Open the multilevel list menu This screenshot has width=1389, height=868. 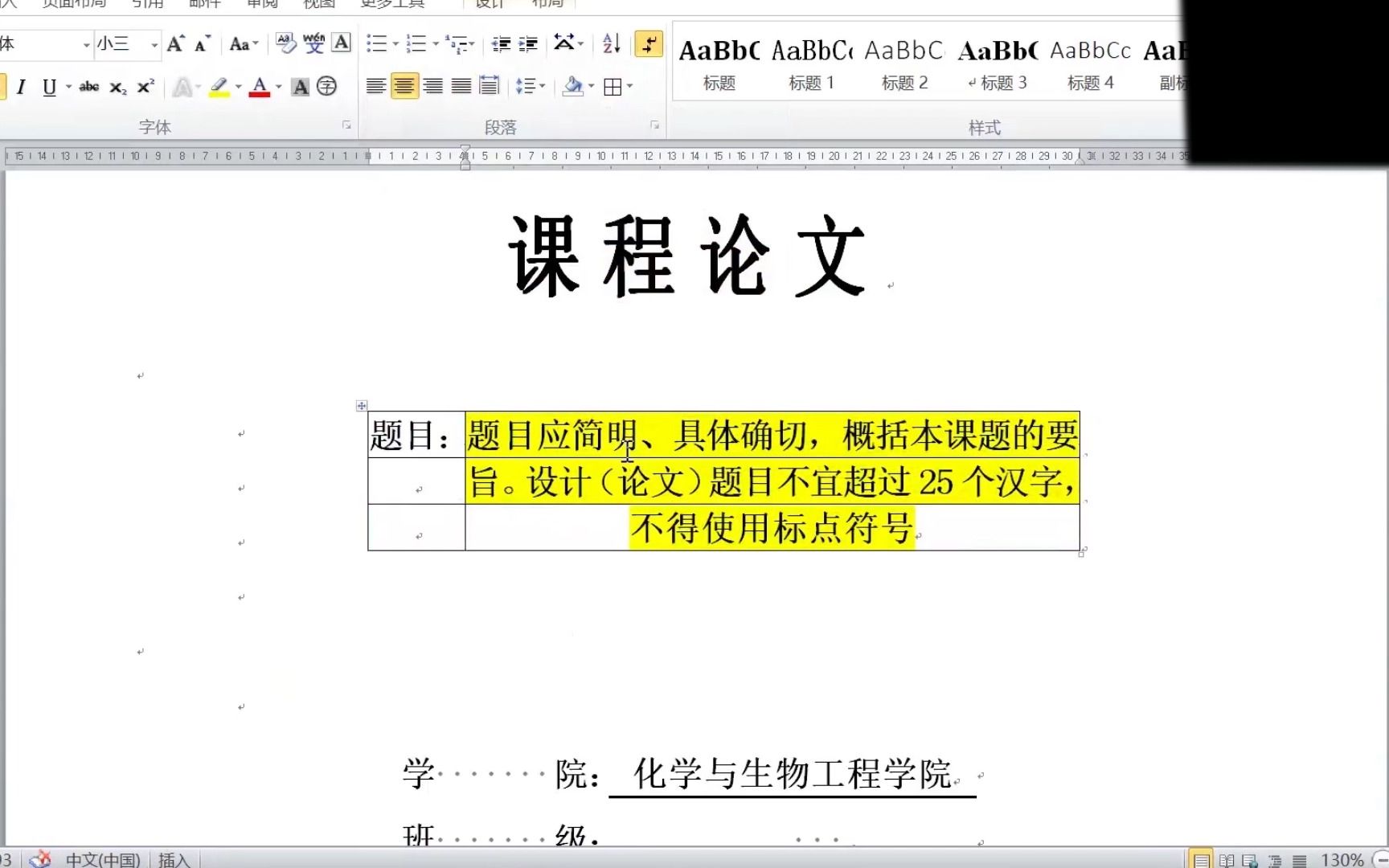(x=459, y=43)
